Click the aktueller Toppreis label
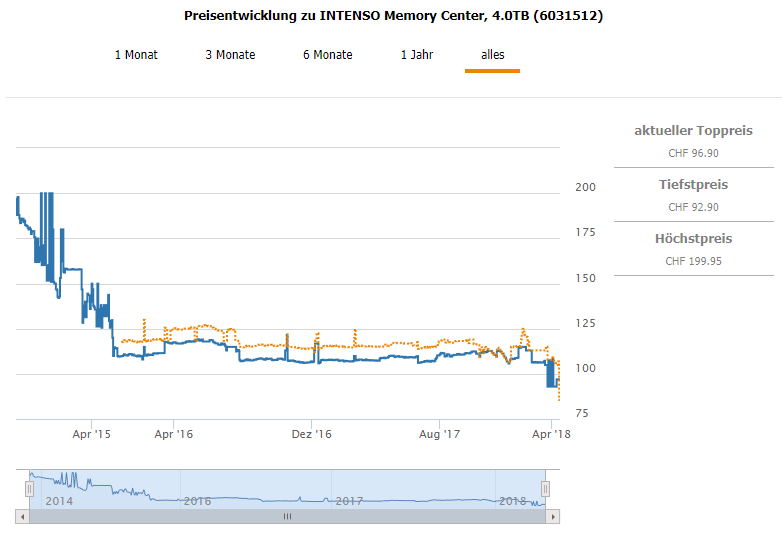 pyautogui.click(x=693, y=131)
